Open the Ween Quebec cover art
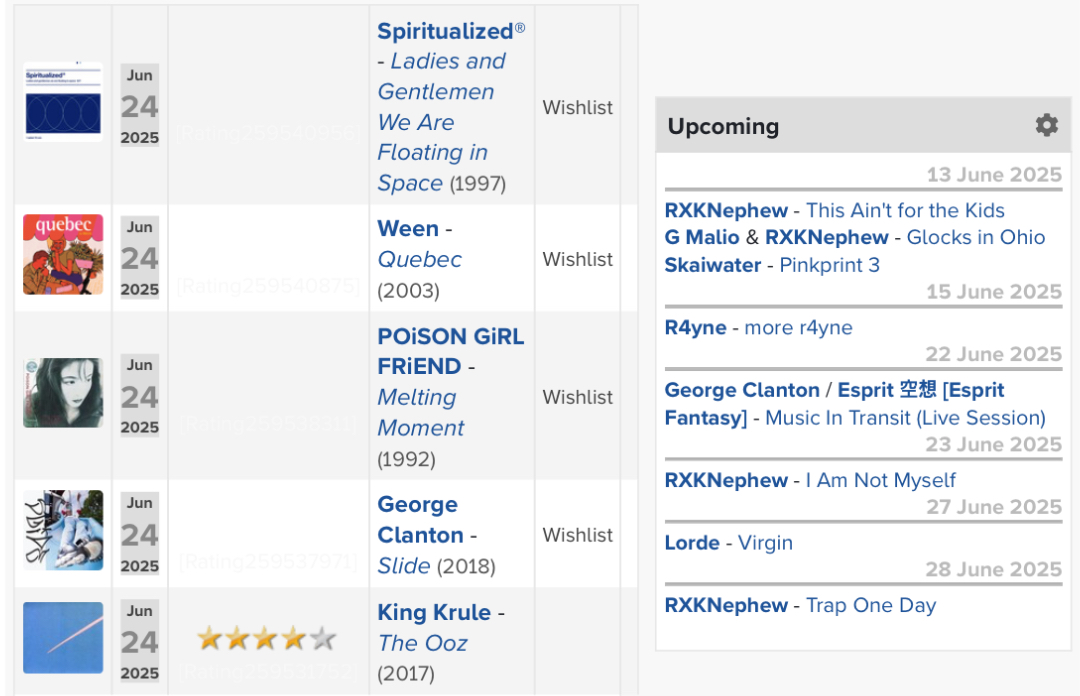Screen dimensions: 1080x696 63,254
